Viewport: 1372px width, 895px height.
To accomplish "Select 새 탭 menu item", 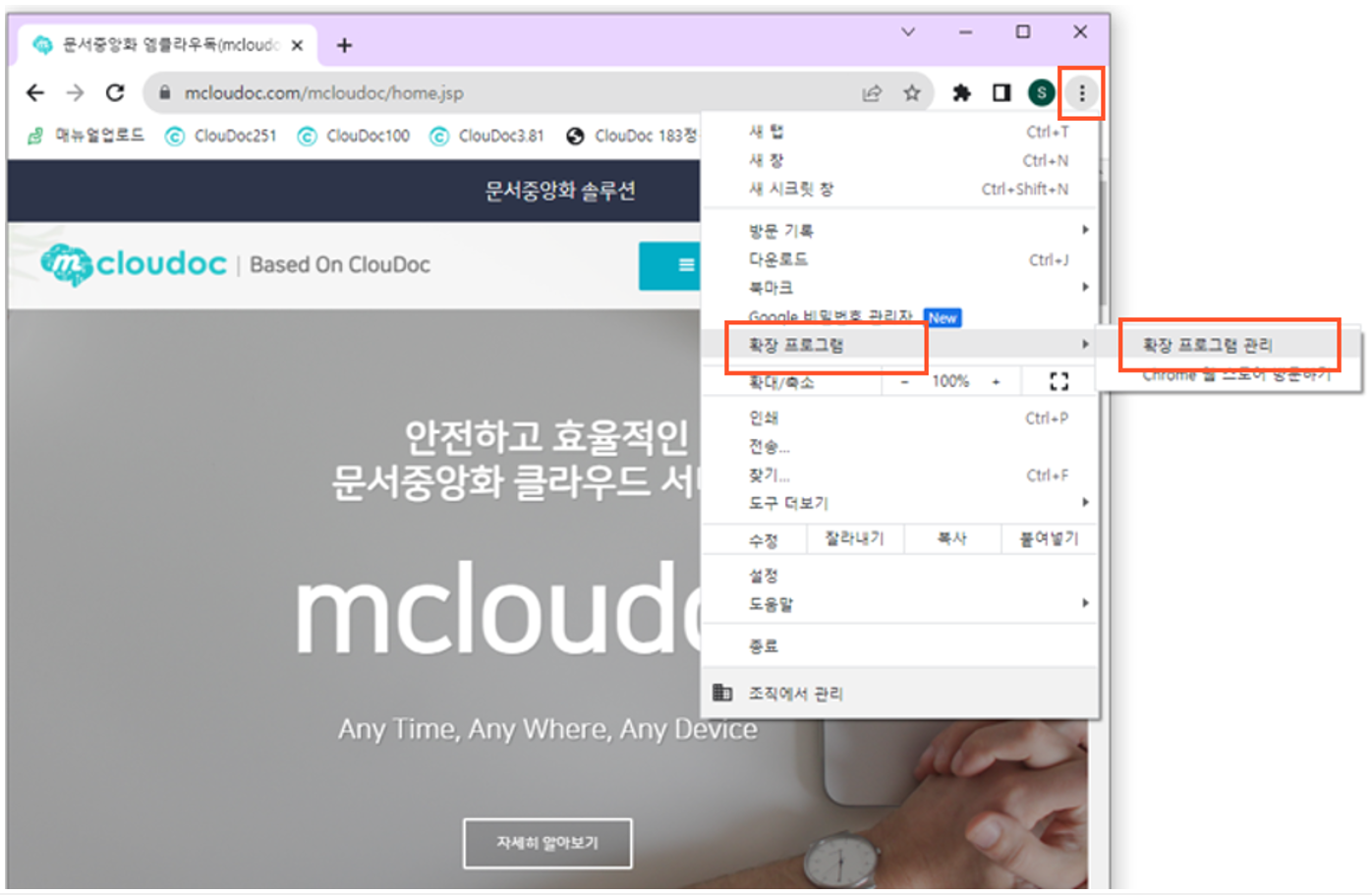I will click(x=900, y=132).
